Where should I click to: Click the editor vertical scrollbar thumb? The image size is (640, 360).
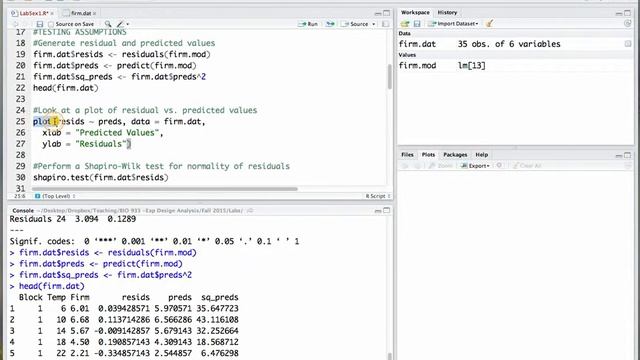[x=389, y=76]
